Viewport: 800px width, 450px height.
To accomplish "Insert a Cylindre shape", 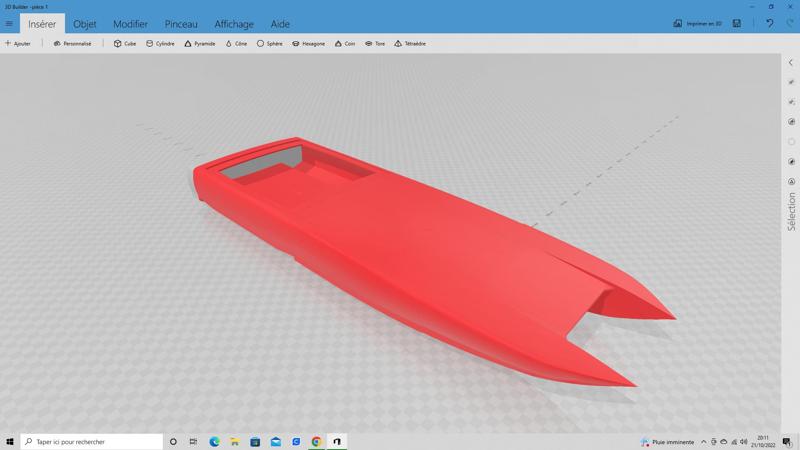I will coord(160,44).
